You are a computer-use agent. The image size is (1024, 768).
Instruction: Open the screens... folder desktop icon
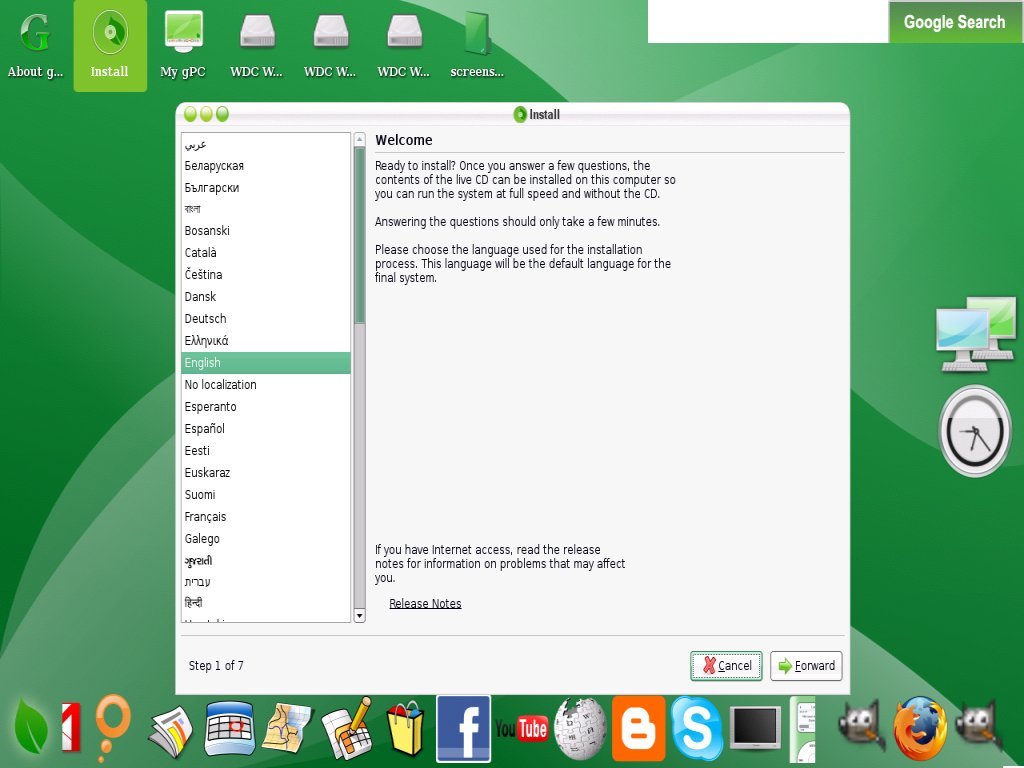[x=477, y=46]
